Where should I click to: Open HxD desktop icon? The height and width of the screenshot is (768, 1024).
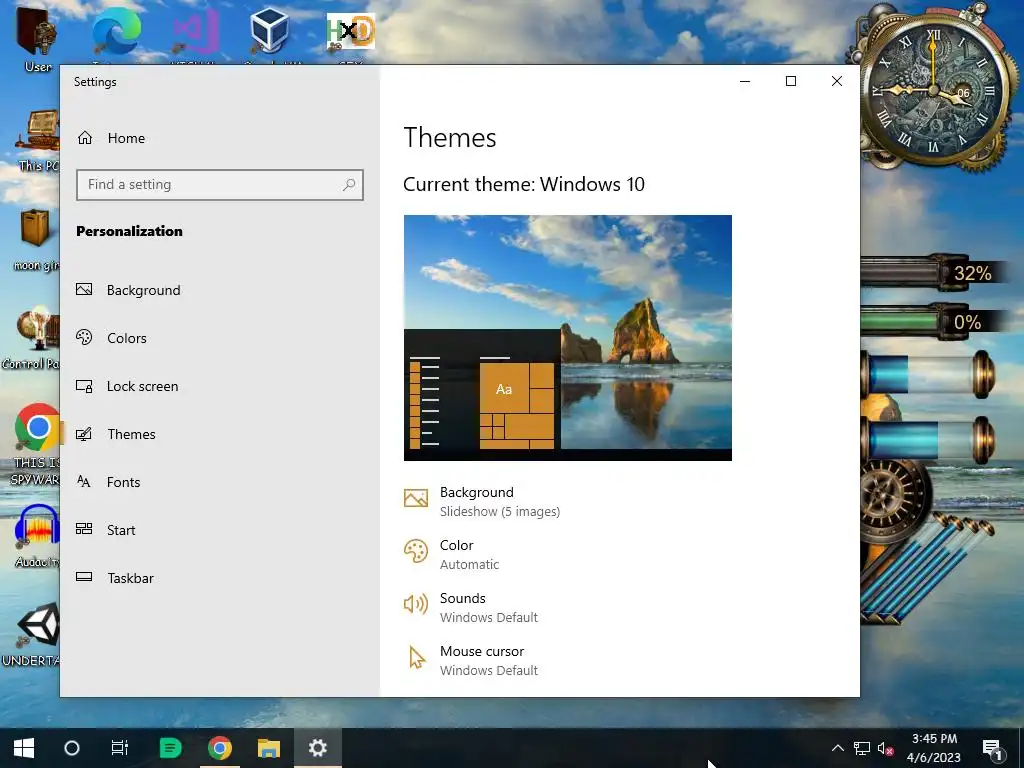point(351,33)
